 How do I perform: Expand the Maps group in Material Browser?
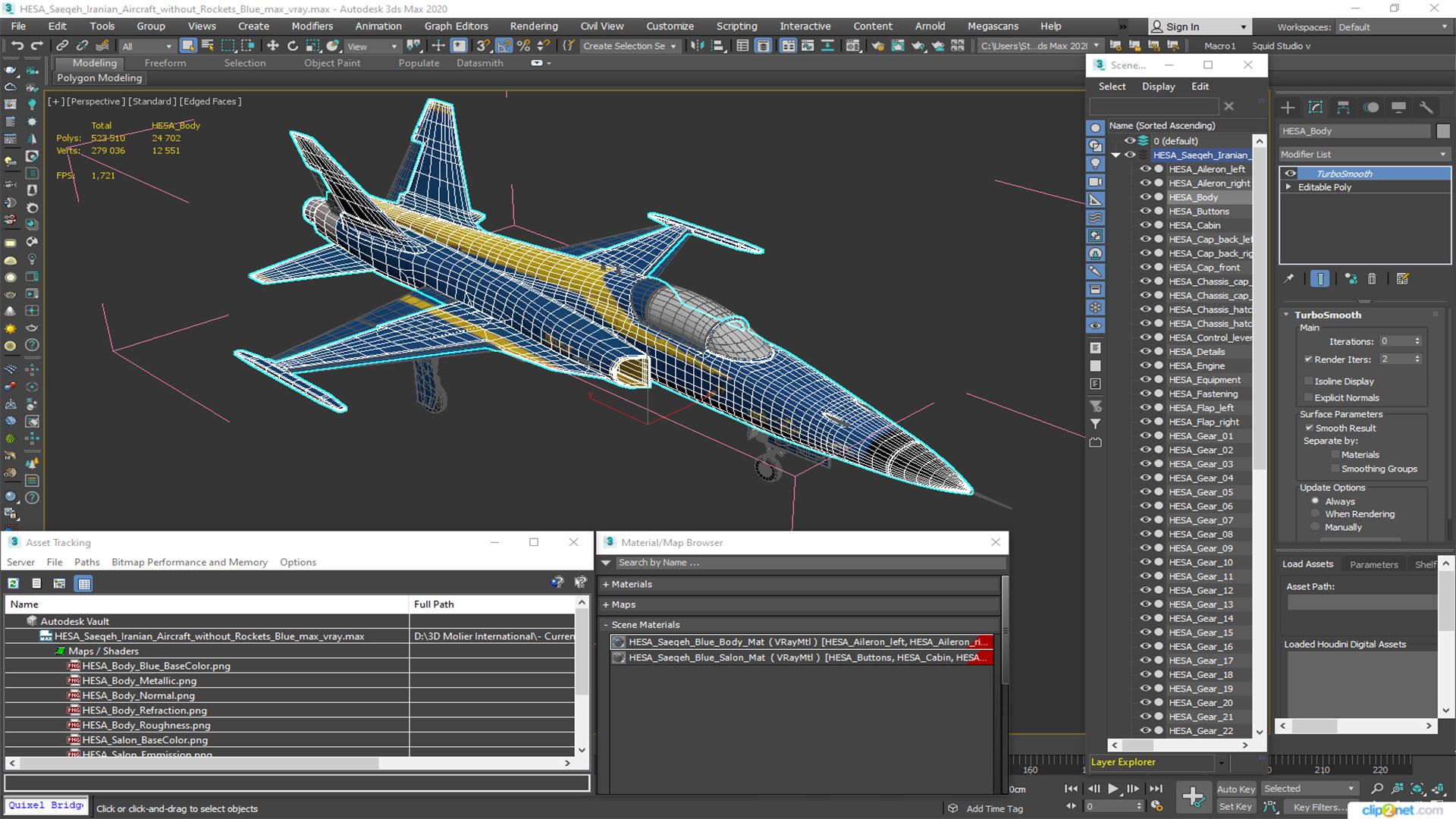[606, 605]
